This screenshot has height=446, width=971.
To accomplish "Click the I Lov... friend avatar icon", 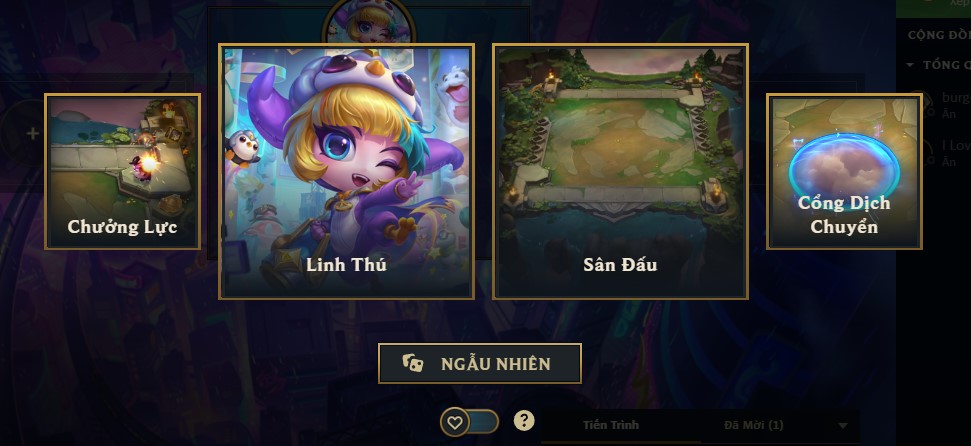I will [x=924, y=152].
